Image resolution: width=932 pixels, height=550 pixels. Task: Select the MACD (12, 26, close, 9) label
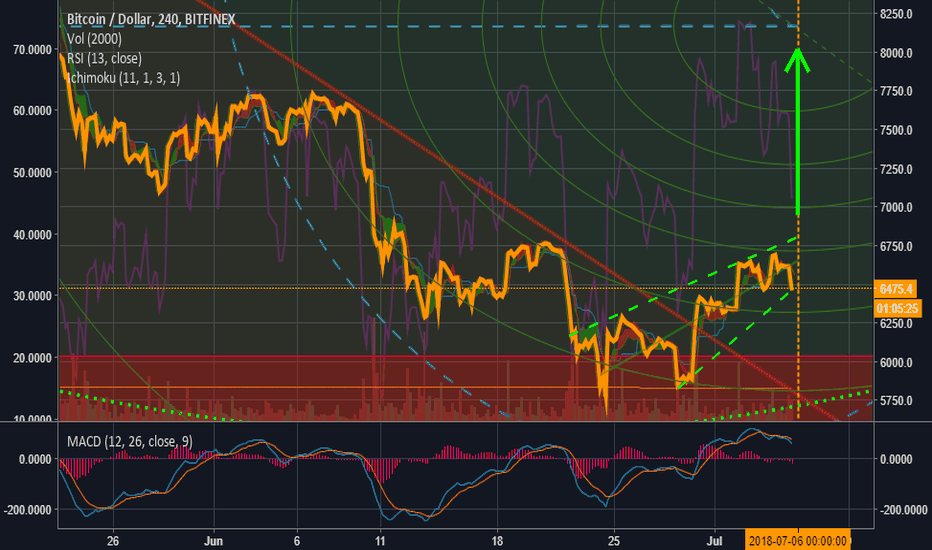[x=130, y=441]
